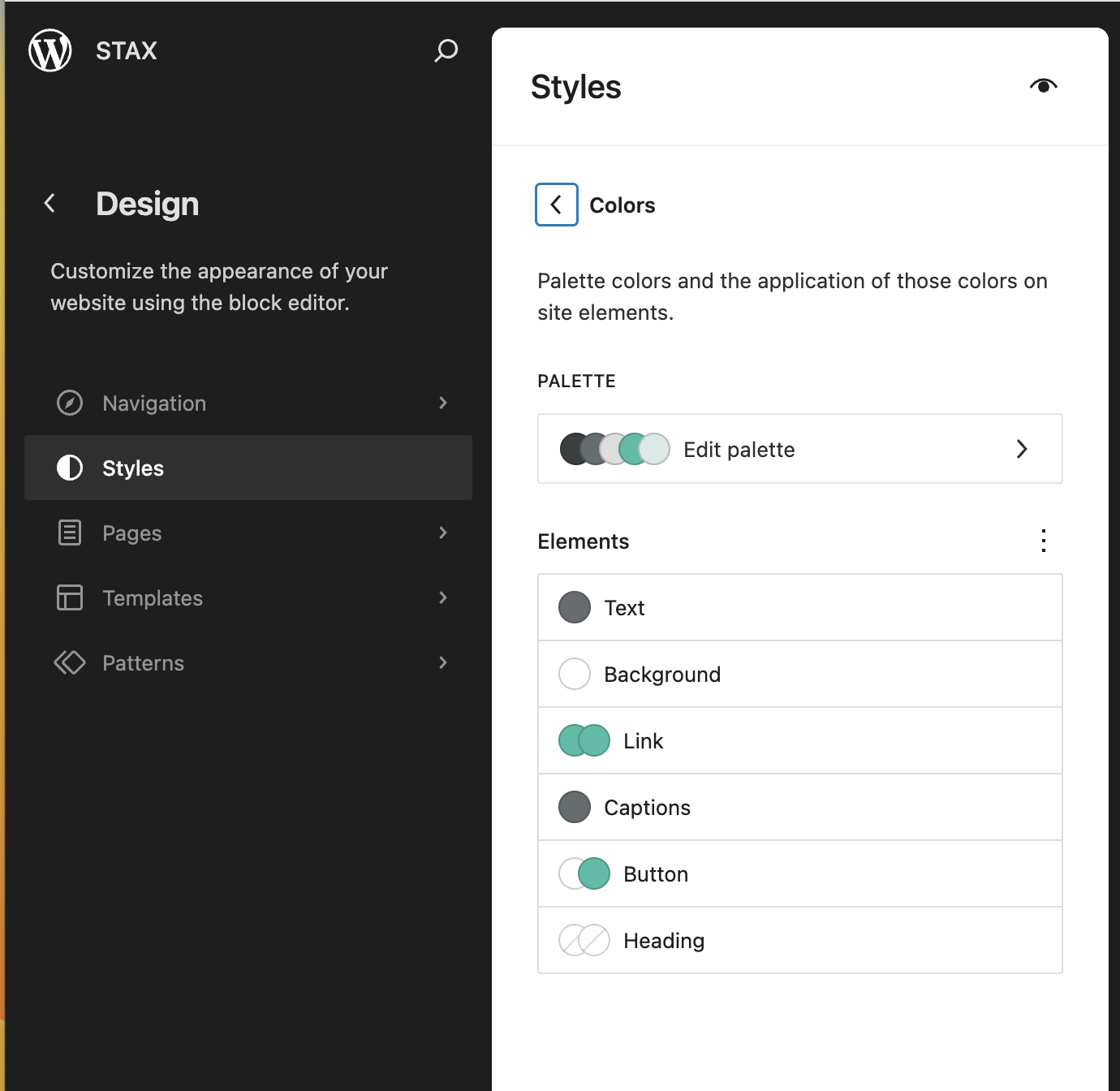
Task: Open the Elements options three-dot menu
Action: tap(1044, 541)
